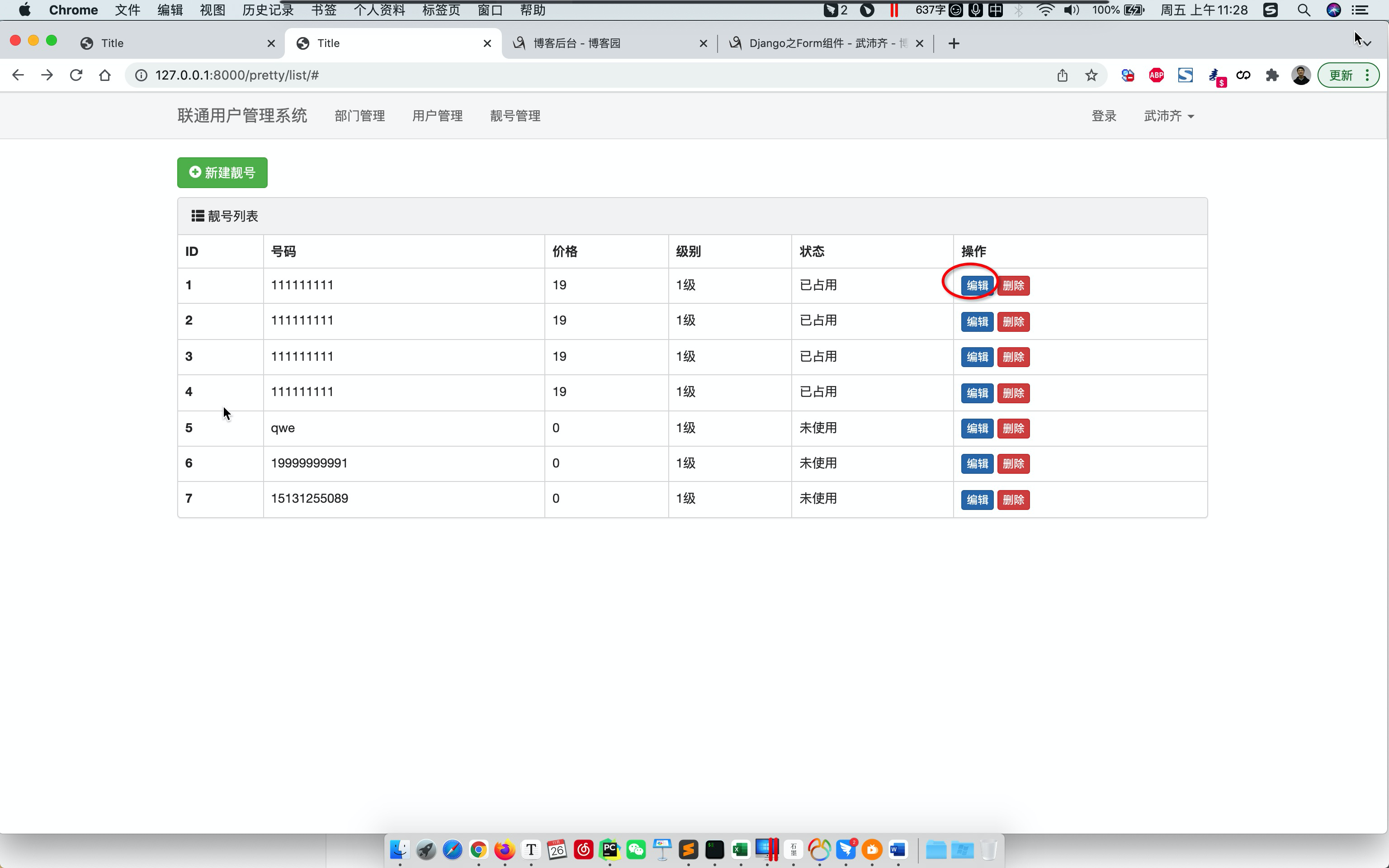Reload the page with refresh icon
The height and width of the screenshot is (868, 1389).
coord(76,75)
